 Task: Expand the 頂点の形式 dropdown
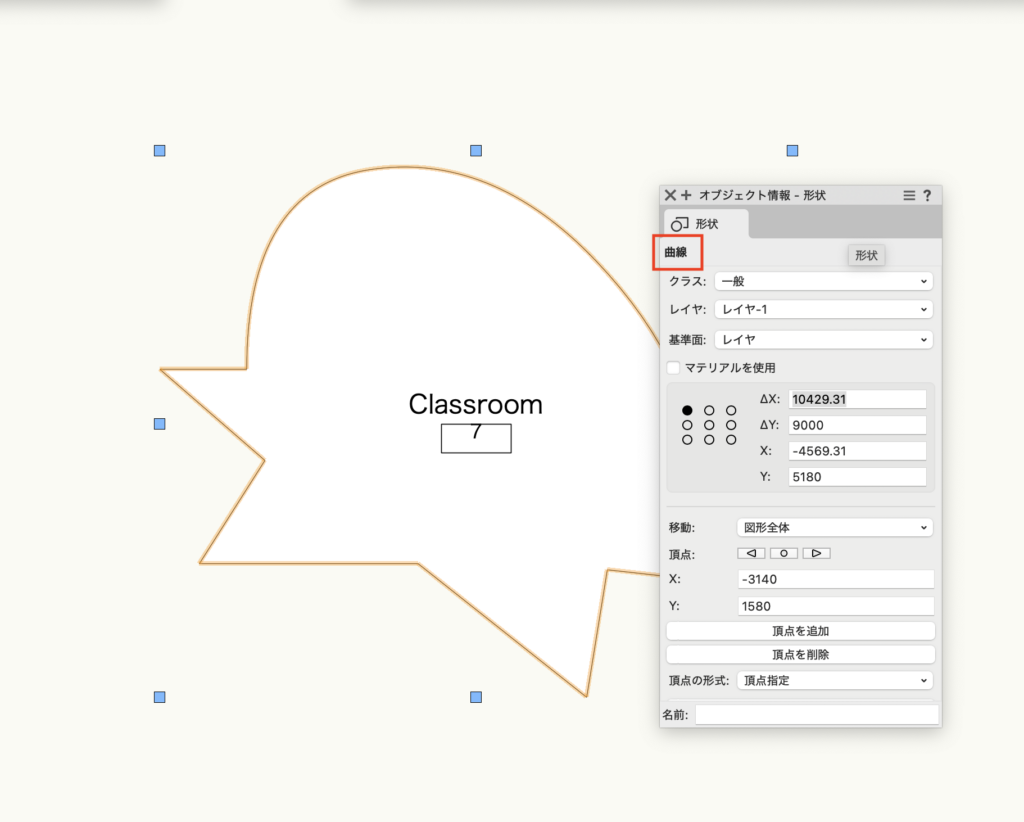pyautogui.click(x=834, y=681)
